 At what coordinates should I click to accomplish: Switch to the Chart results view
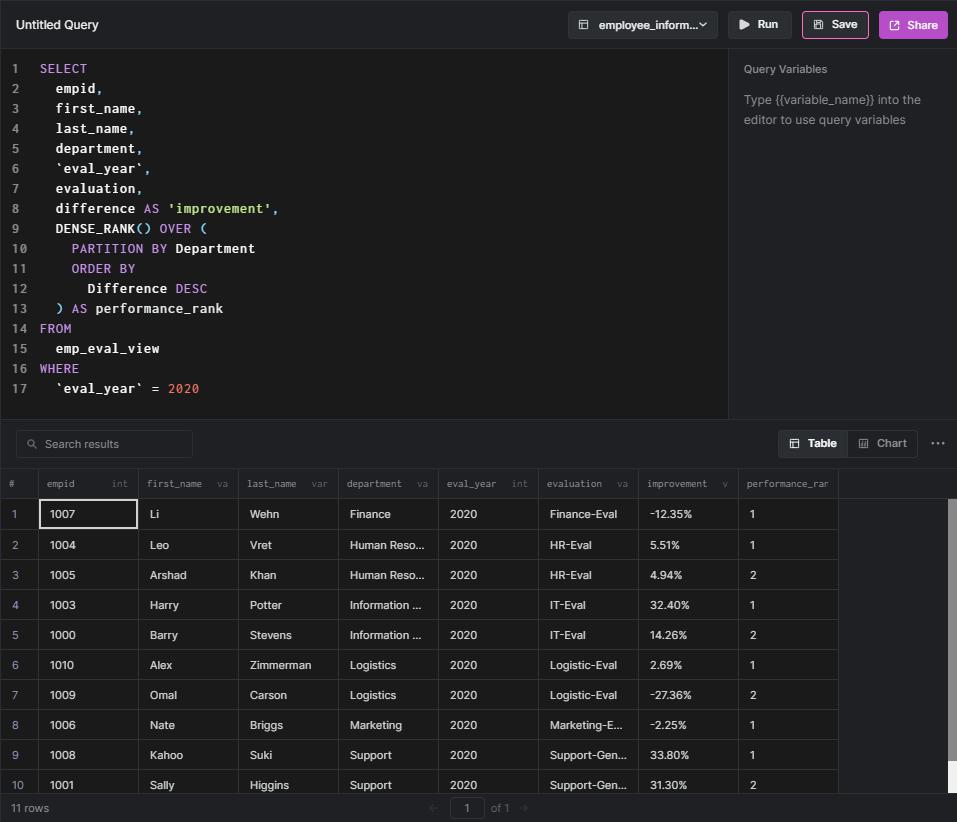coord(883,444)
